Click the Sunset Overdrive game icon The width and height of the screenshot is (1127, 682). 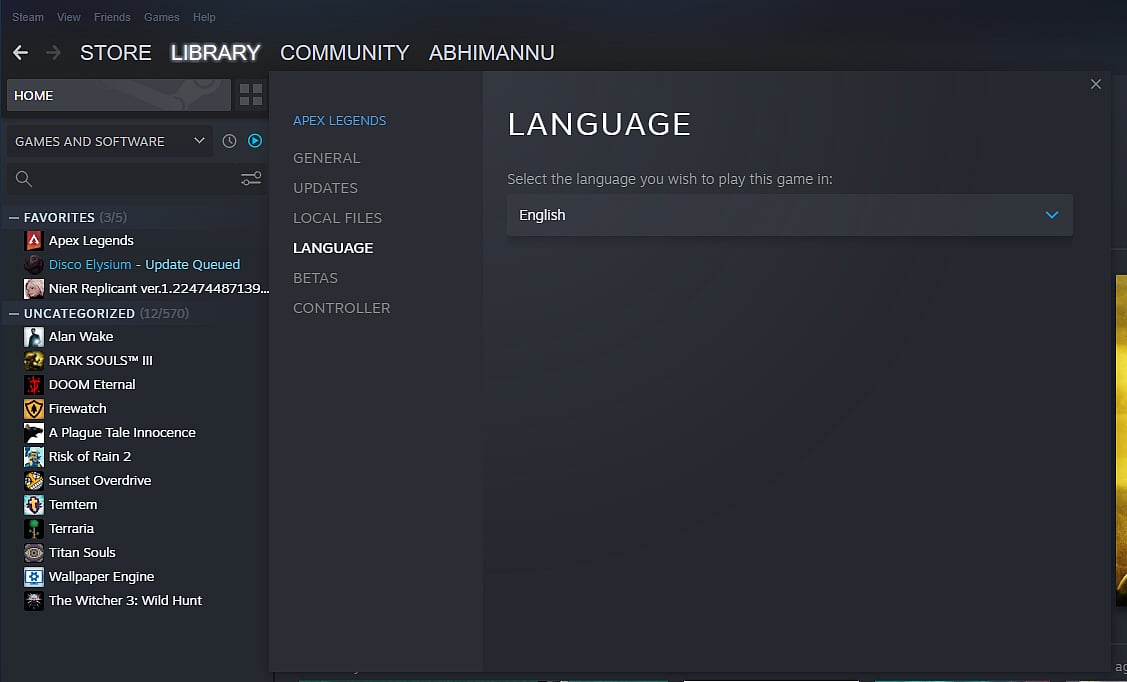(34, 481)
